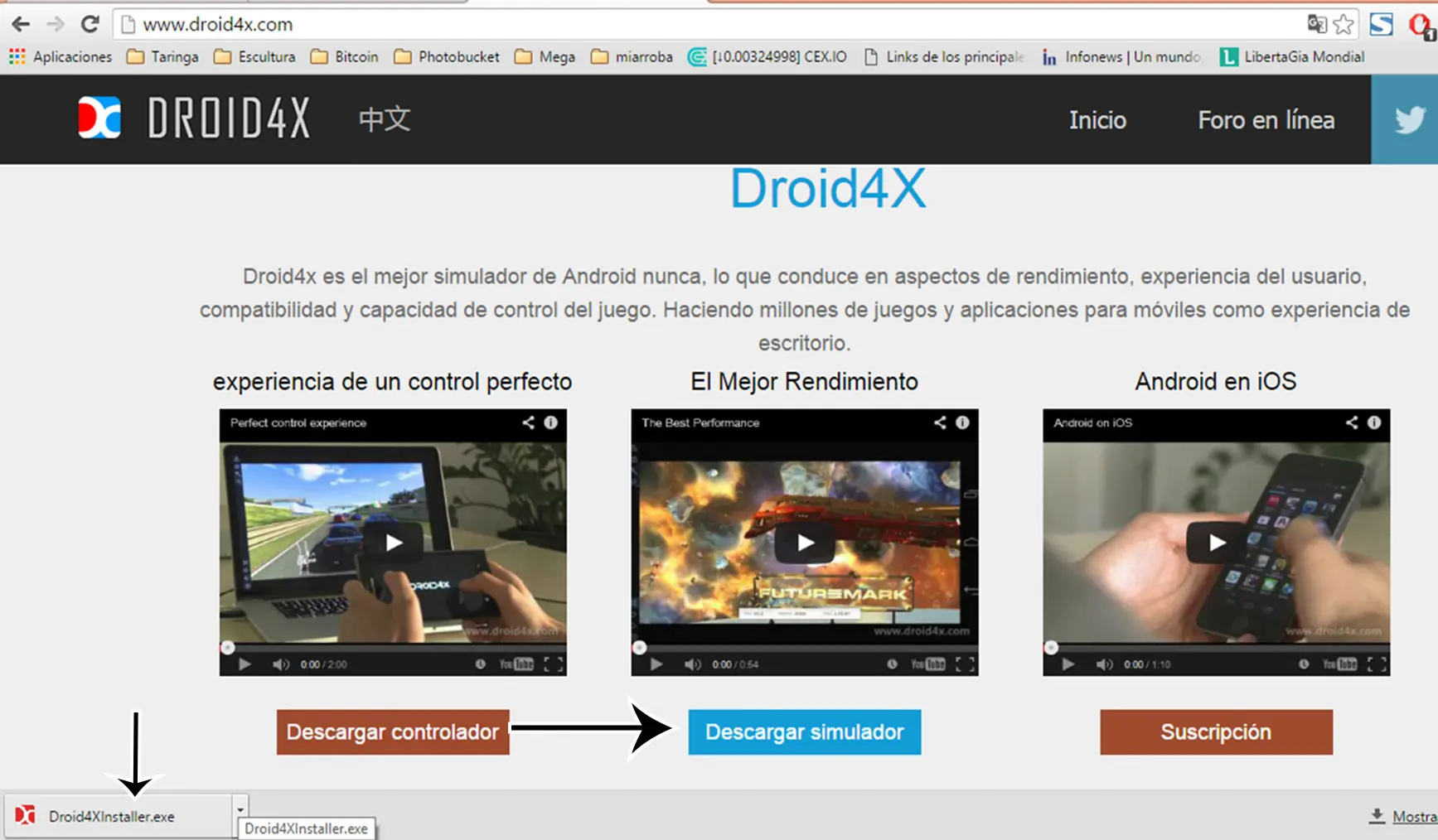
Task: Open the translate page icon in address bar
Action: [x=1316, y=24]
